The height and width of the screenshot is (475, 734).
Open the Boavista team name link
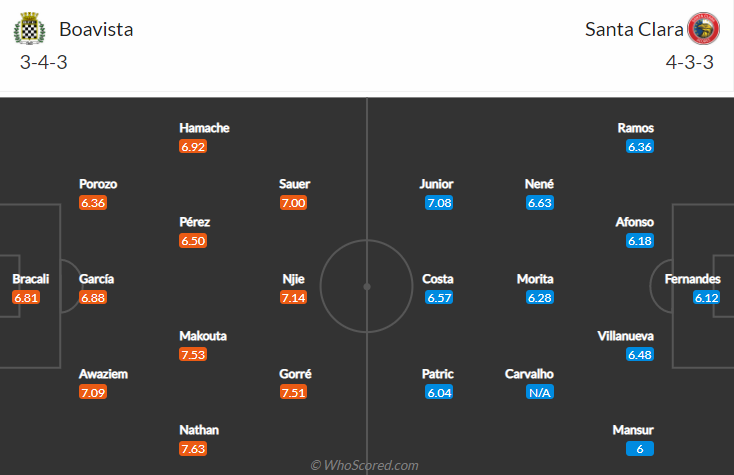(x=96, y=29)
